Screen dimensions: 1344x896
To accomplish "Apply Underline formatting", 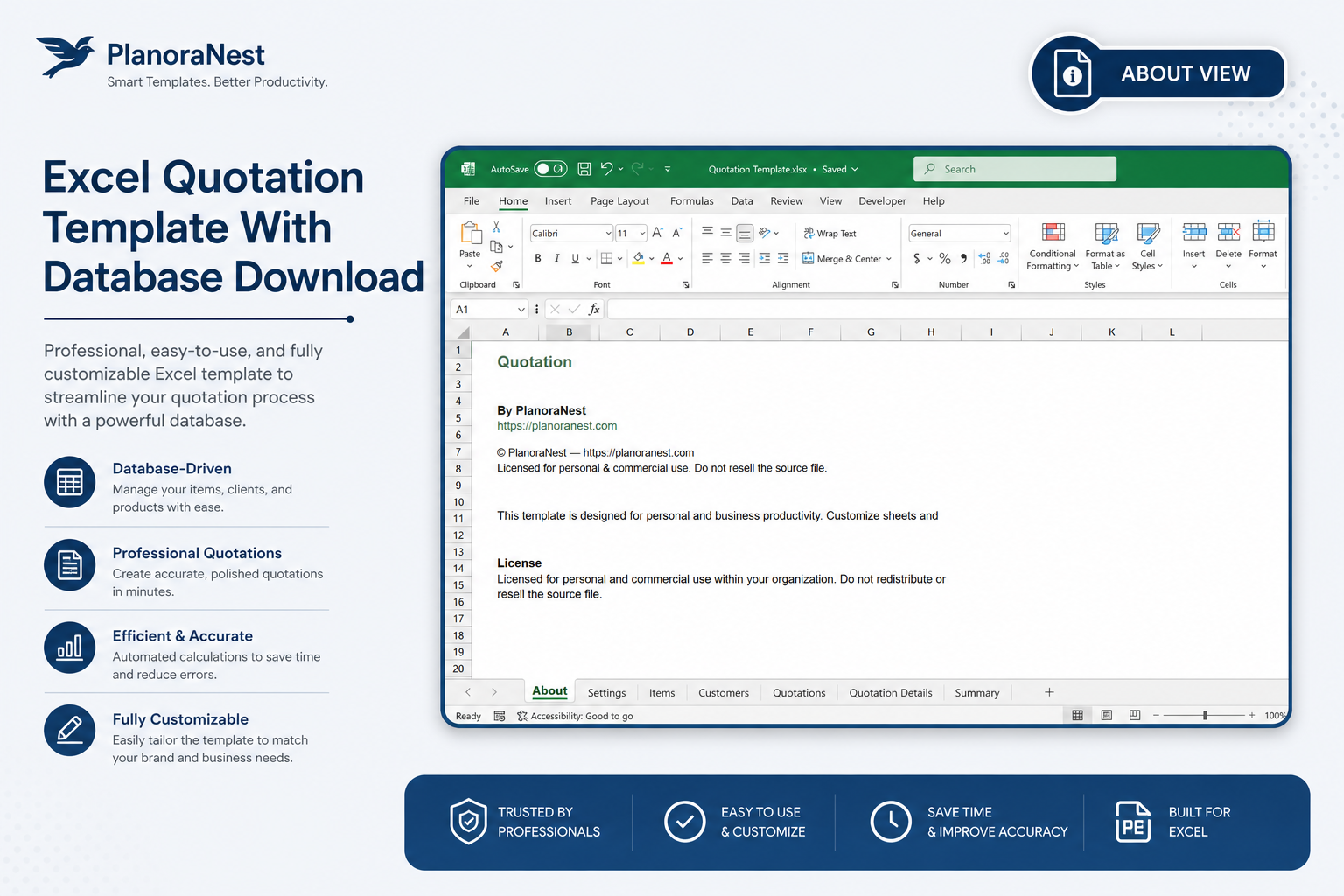I will pyautogui.click(x=575, y=258).
